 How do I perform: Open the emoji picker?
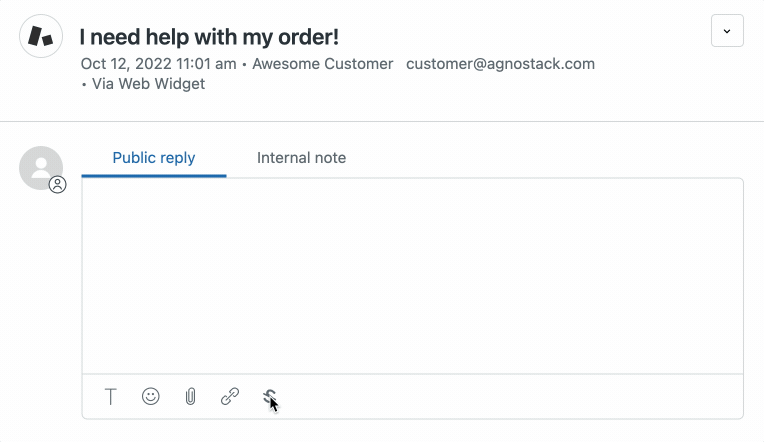[x=151, y=396]
